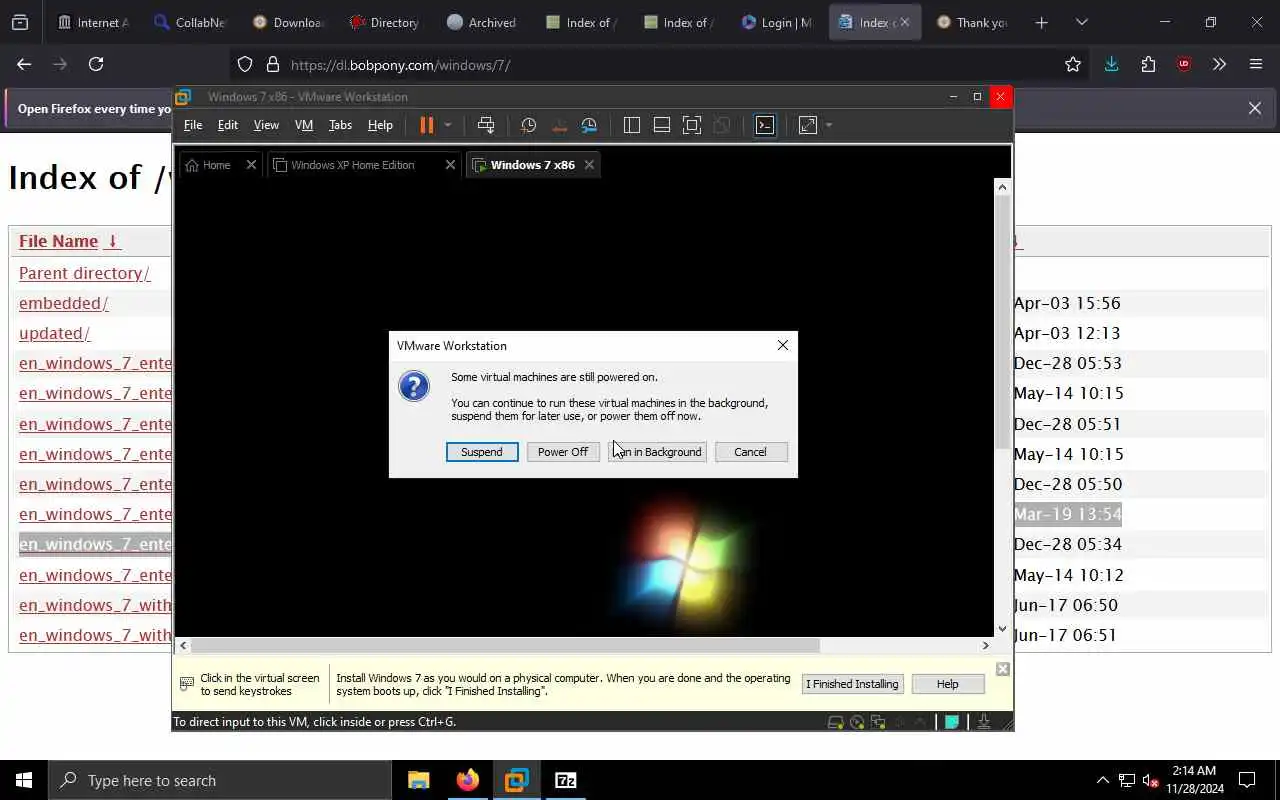Click Help in the install hint bar
The width and height of the screenshot is (1280, 800).
click(948, 684)
